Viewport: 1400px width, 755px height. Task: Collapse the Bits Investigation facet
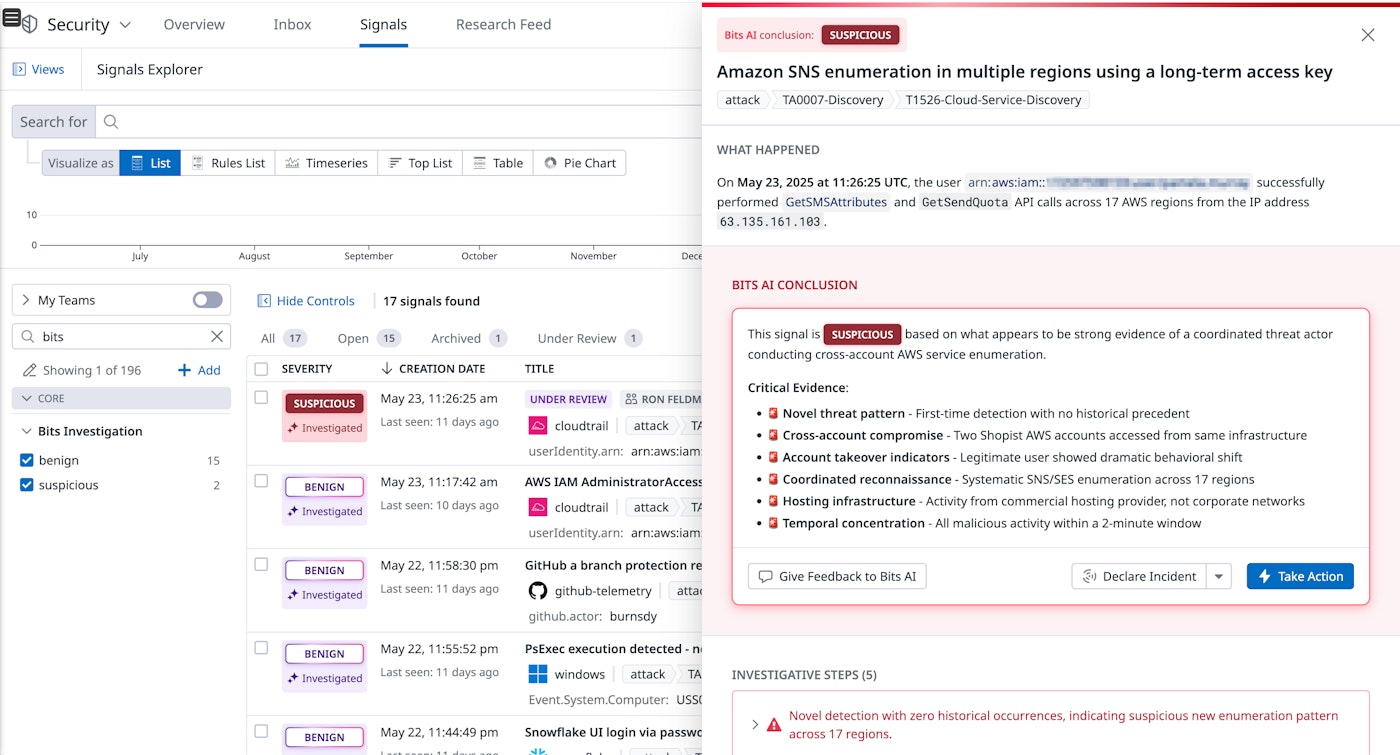(26, 431)
